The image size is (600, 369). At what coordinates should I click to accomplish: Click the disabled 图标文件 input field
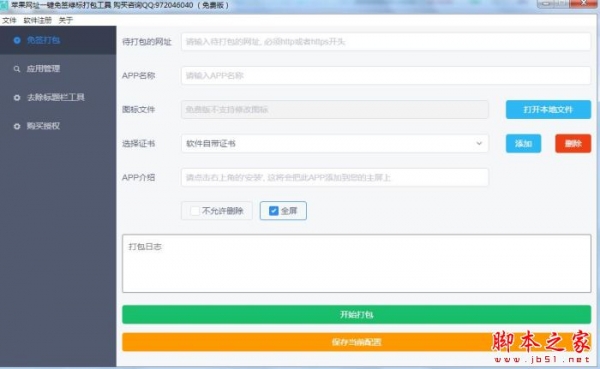pos(335,109)
